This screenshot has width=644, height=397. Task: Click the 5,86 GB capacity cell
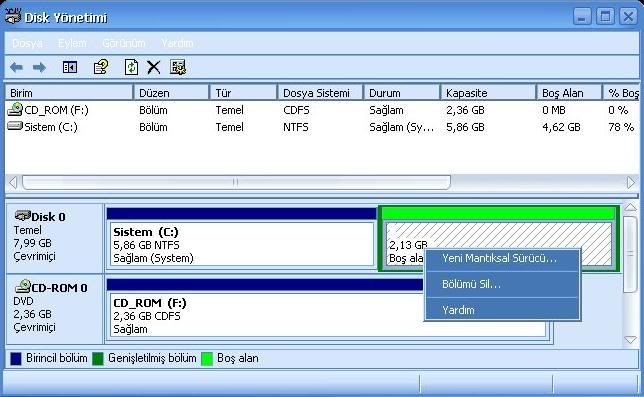tap(465, 127)
